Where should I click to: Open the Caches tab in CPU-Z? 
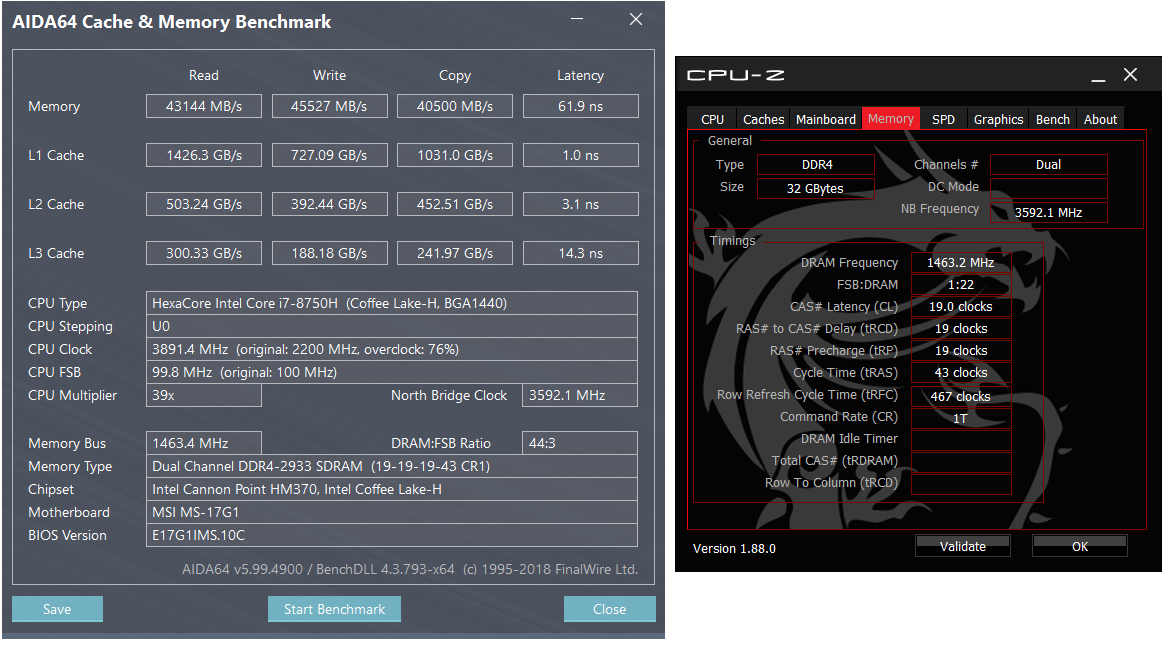(763, 119)
